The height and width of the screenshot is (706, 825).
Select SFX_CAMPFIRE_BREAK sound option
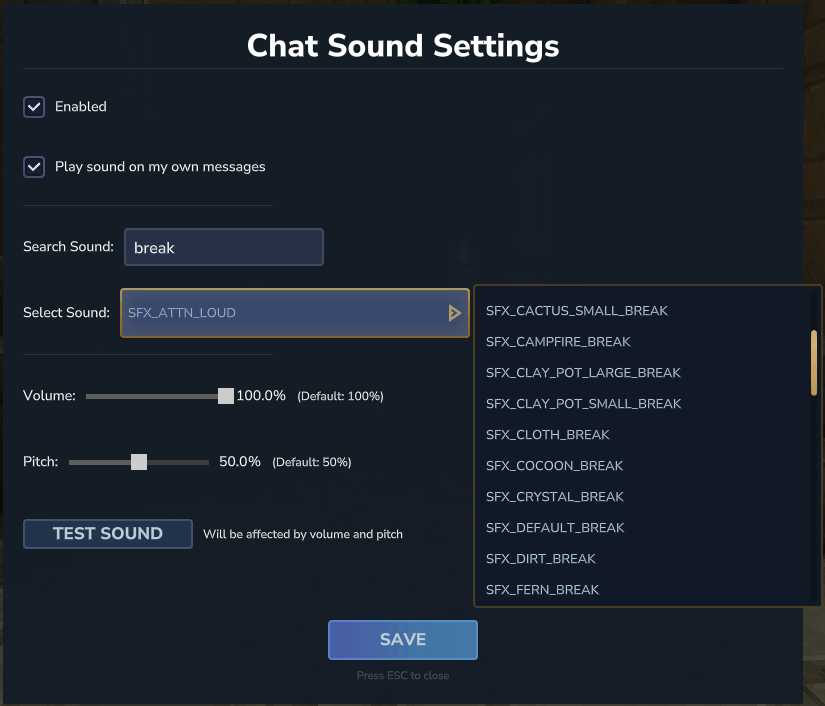click(558, 342)
